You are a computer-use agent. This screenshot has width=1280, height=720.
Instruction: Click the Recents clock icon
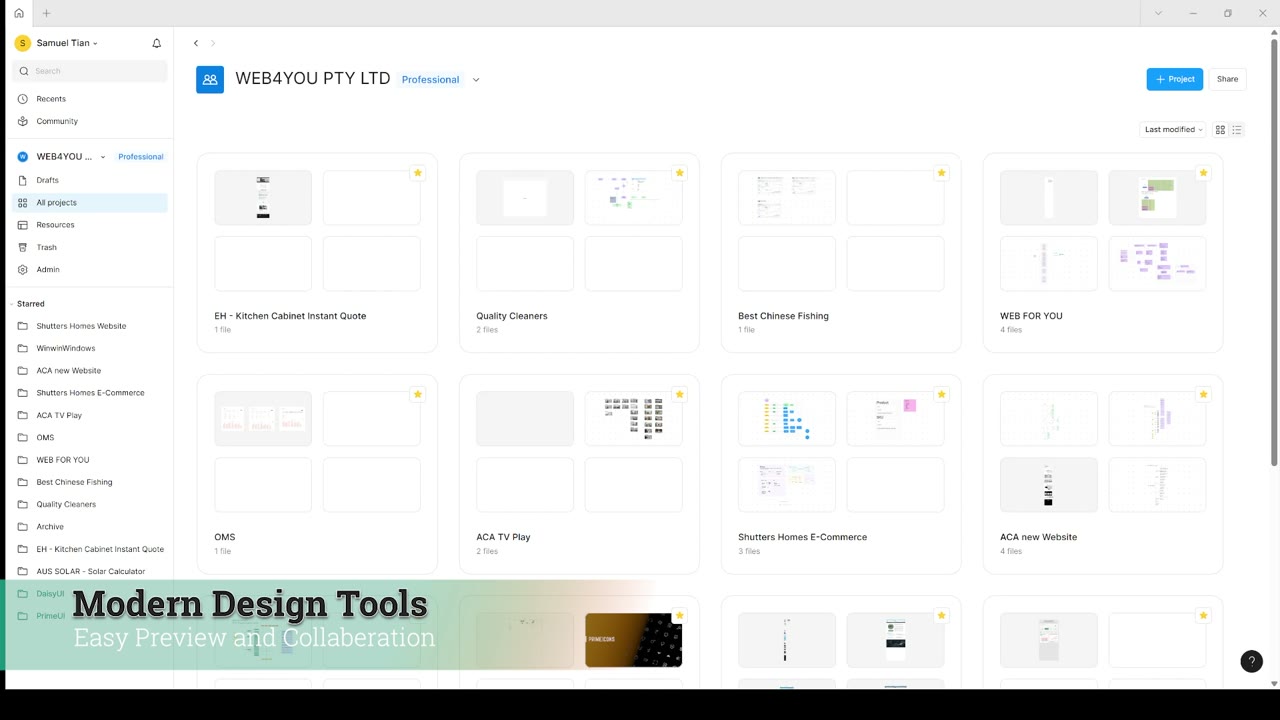[x=23, y=99]
